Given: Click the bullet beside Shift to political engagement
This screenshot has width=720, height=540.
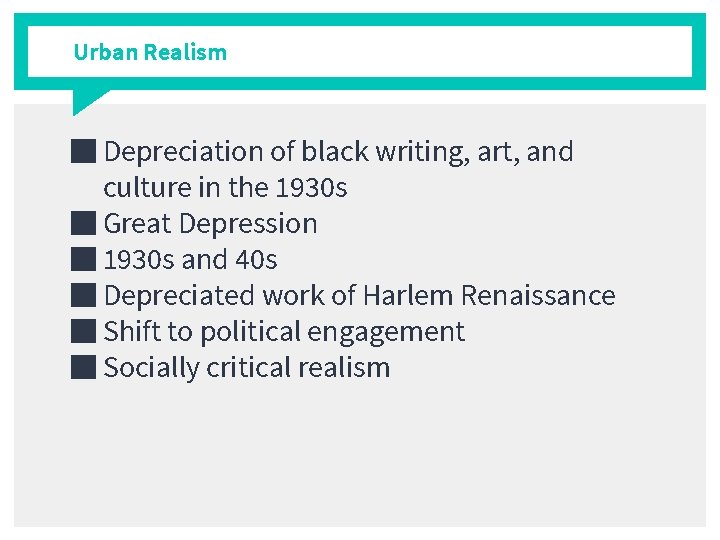Looking at the screenshot, I should [84, 331].
